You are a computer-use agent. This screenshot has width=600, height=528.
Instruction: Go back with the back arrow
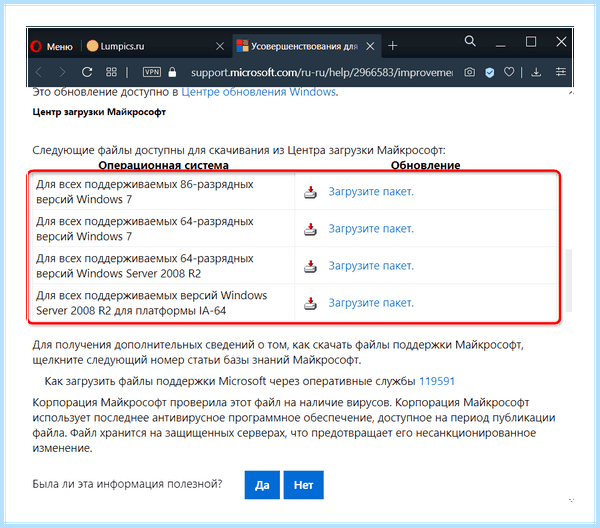39,72
